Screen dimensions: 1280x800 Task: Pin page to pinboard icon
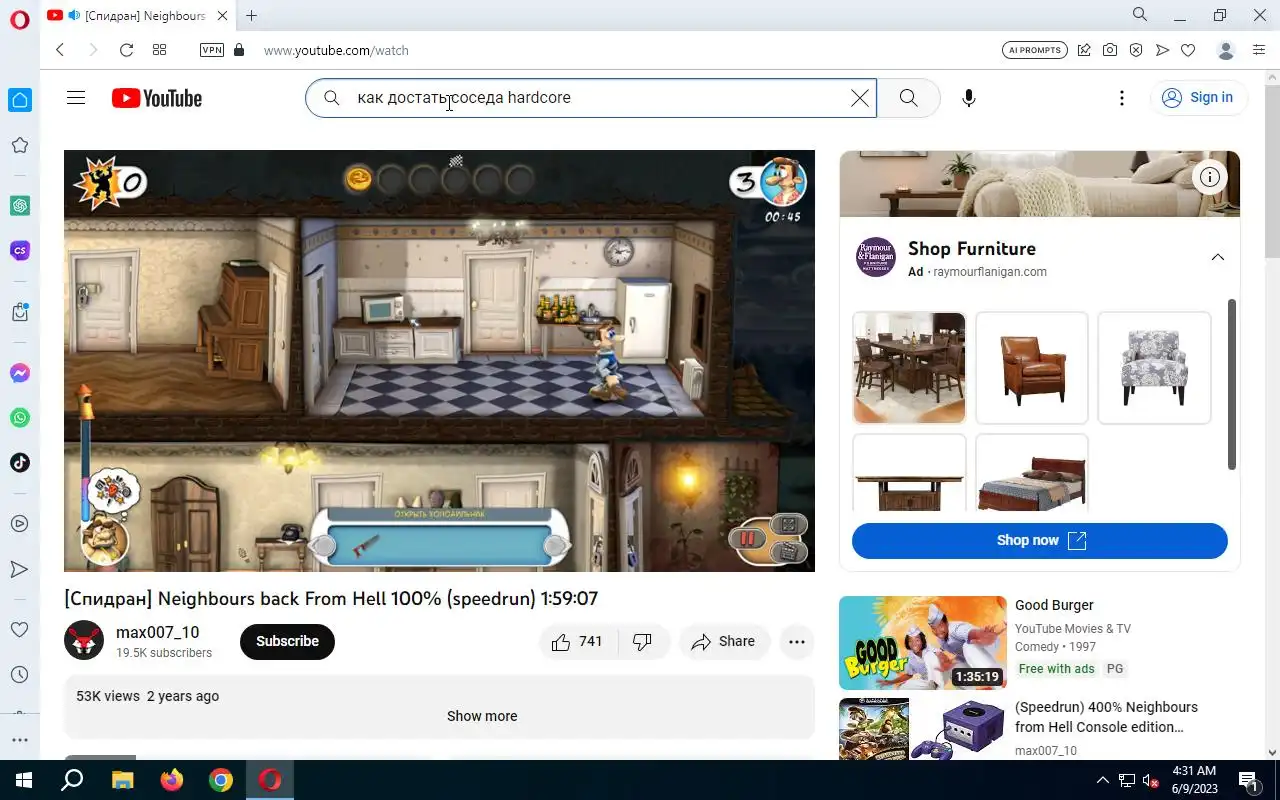pos(1084,50)
